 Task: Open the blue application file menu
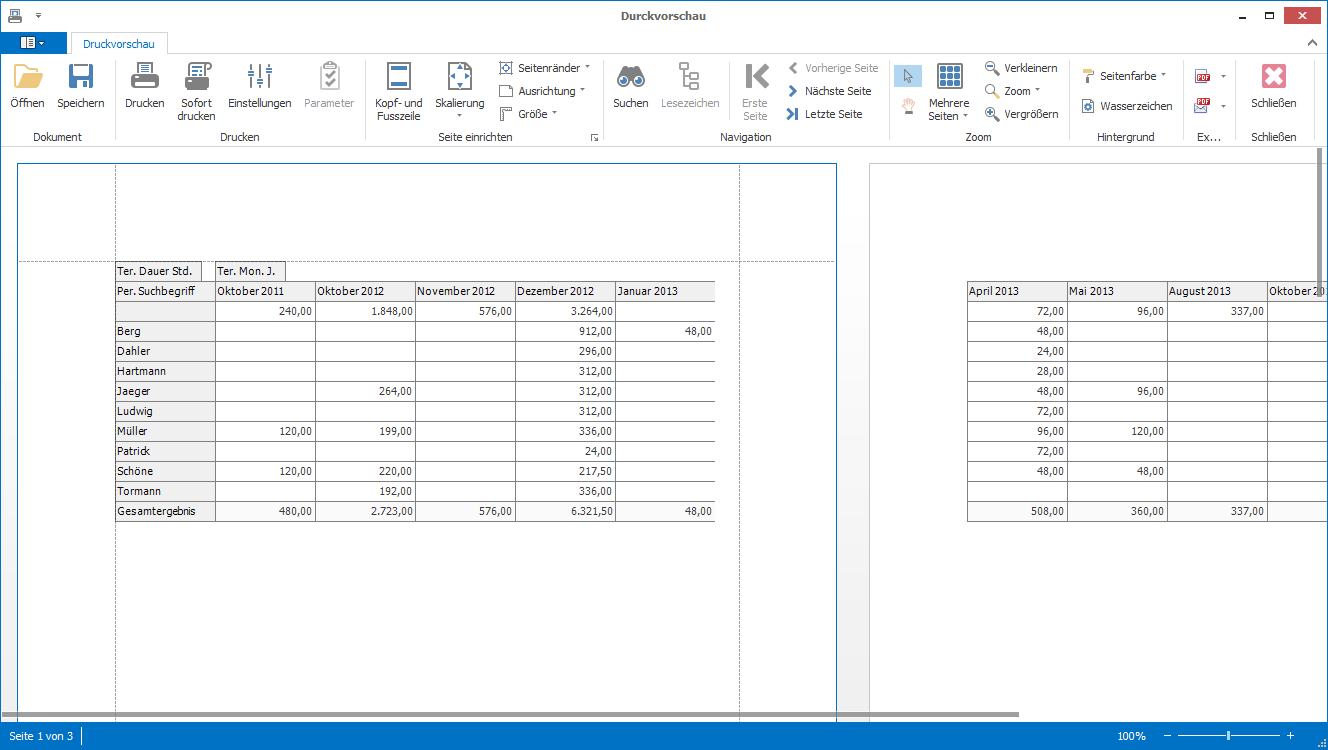coord(33,43)
